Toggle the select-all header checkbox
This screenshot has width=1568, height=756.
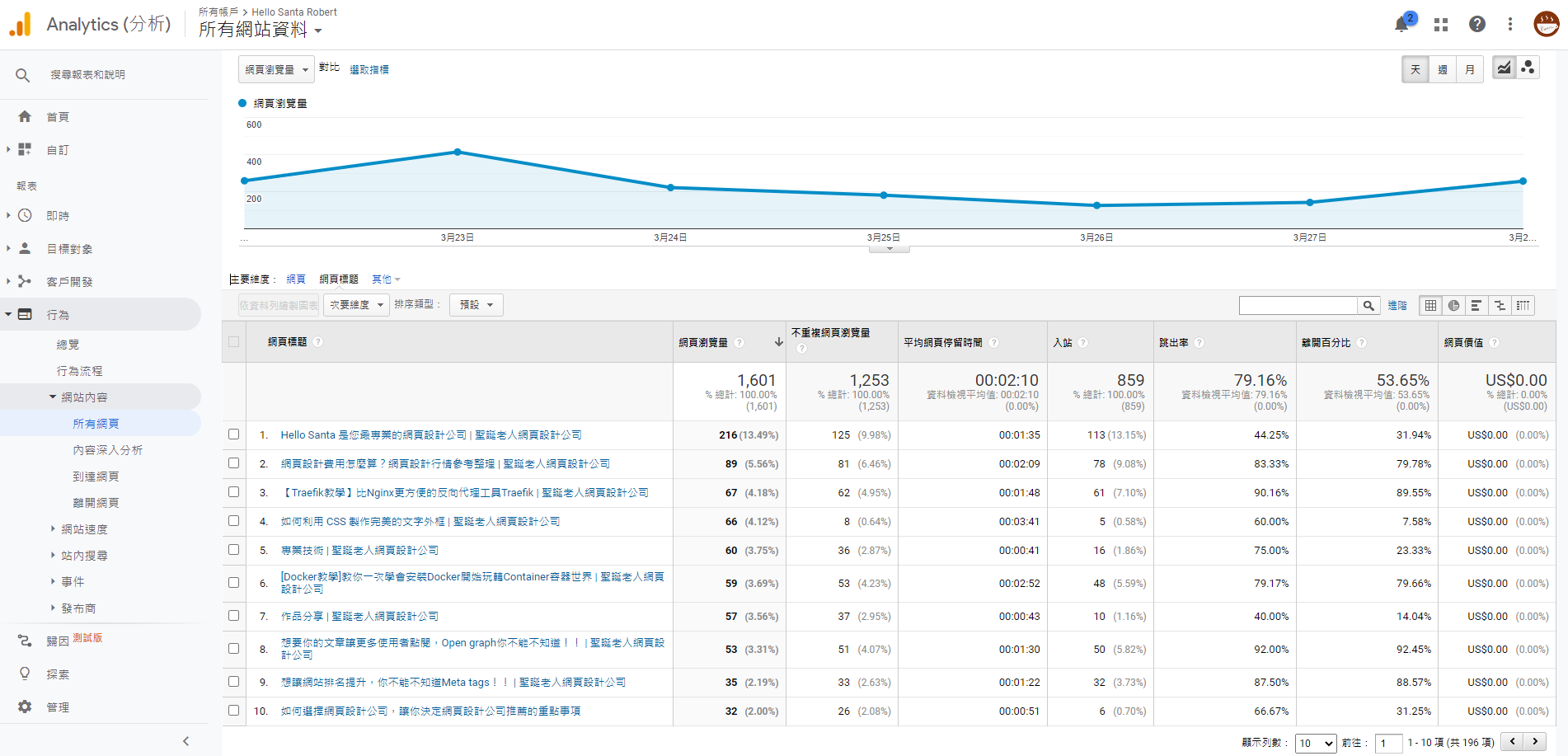[234, 342]
